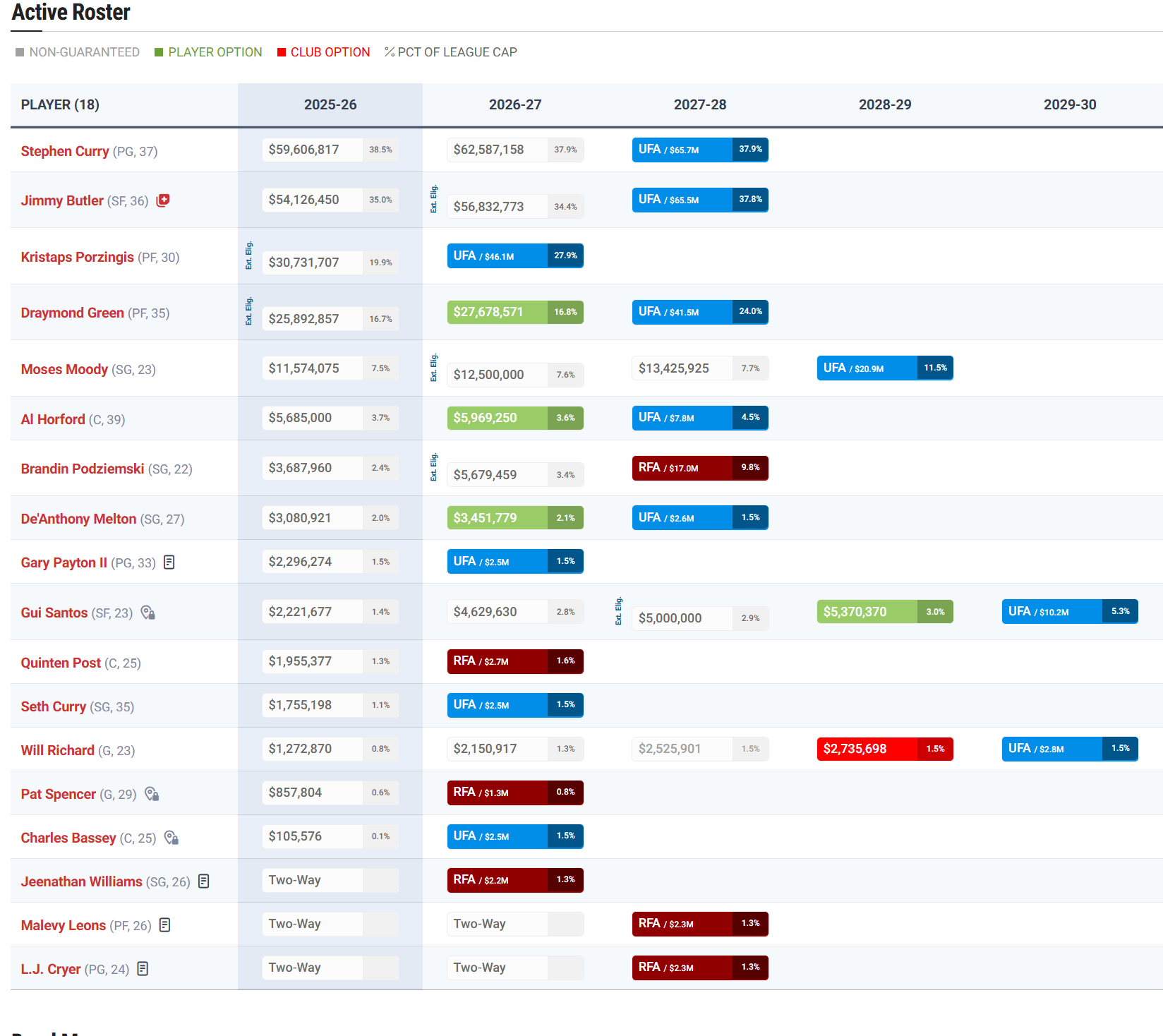Open Charles Bassey's player page
1175x1036 pixels.
click(x=68, y=838)
